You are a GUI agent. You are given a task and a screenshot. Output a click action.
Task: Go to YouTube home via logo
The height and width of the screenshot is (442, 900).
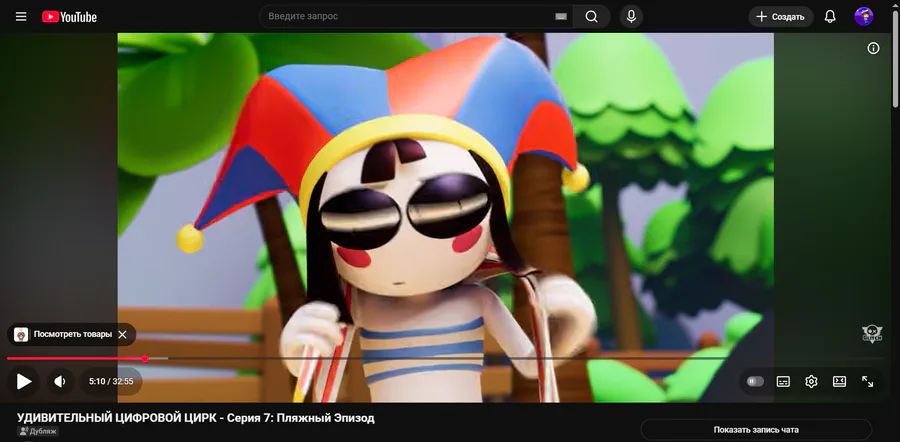[x=69, y=17]
